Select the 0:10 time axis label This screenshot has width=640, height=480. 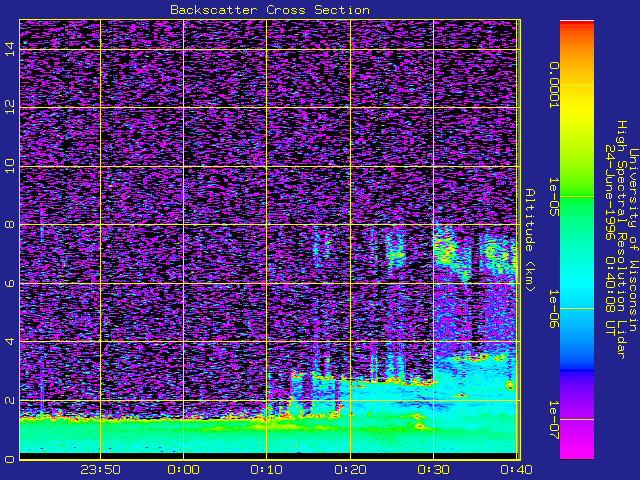(267, 470)
